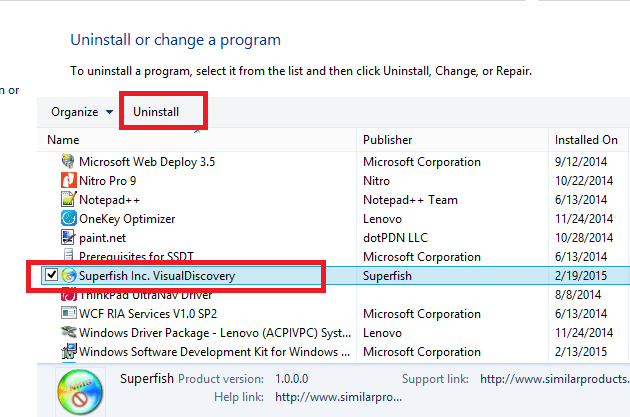This screenshot has width=630, height=417.
Task: Click the OneKey Optimizer icon
Action: (x=68, y=219)
